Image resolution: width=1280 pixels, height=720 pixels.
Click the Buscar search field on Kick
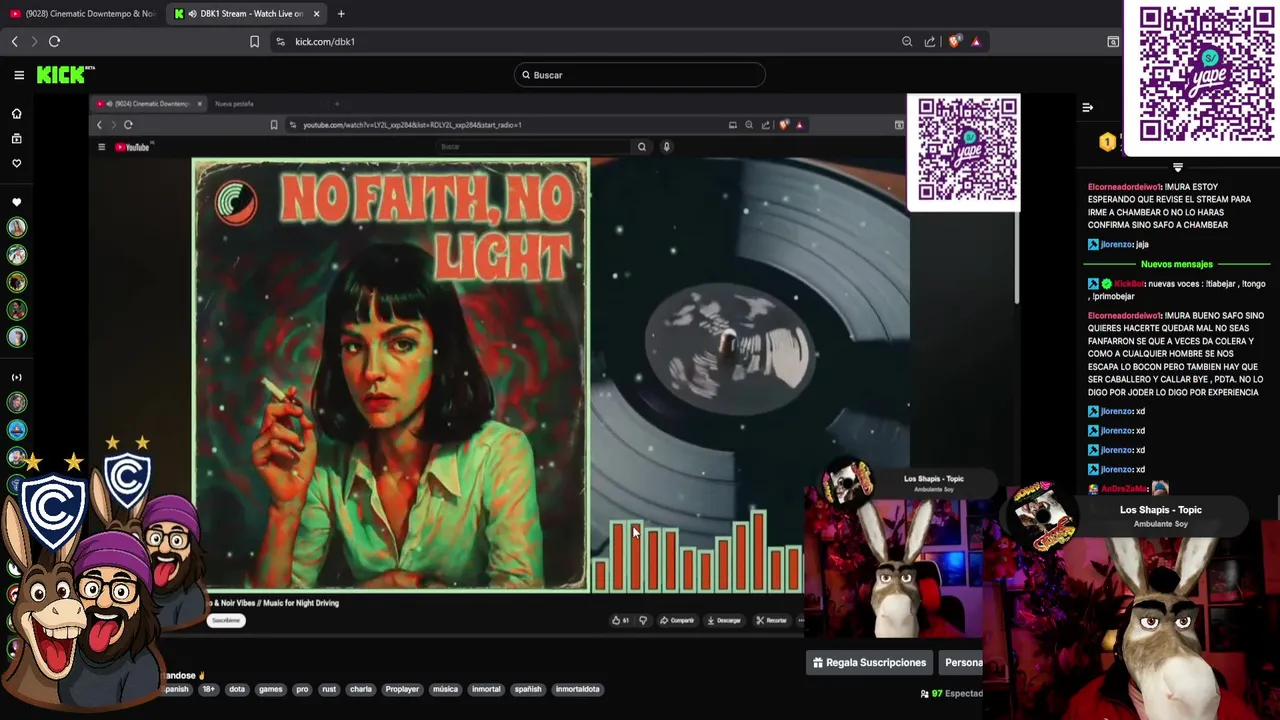(640, 75)
